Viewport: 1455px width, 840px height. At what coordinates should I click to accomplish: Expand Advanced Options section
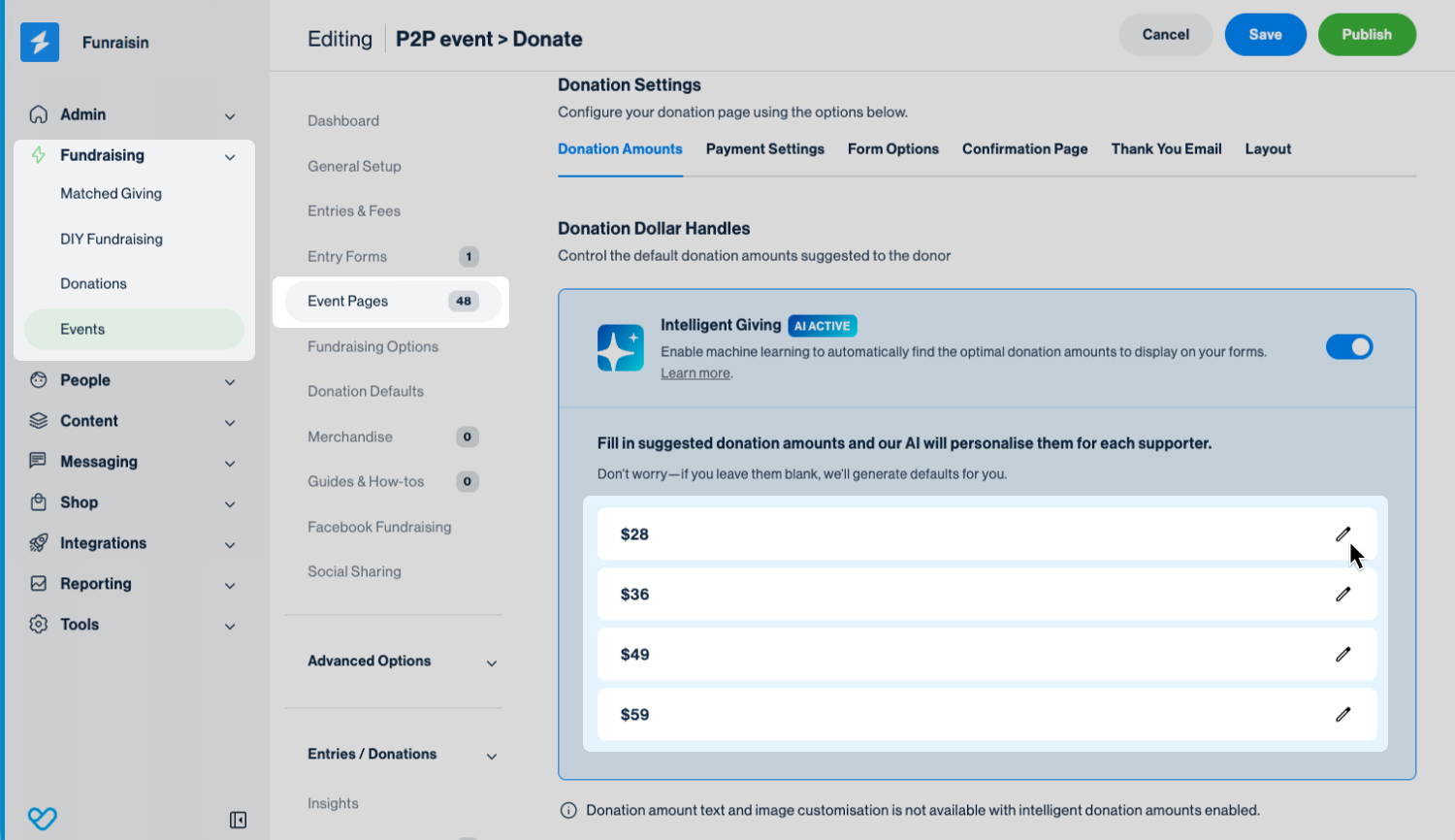pos(491,662)
